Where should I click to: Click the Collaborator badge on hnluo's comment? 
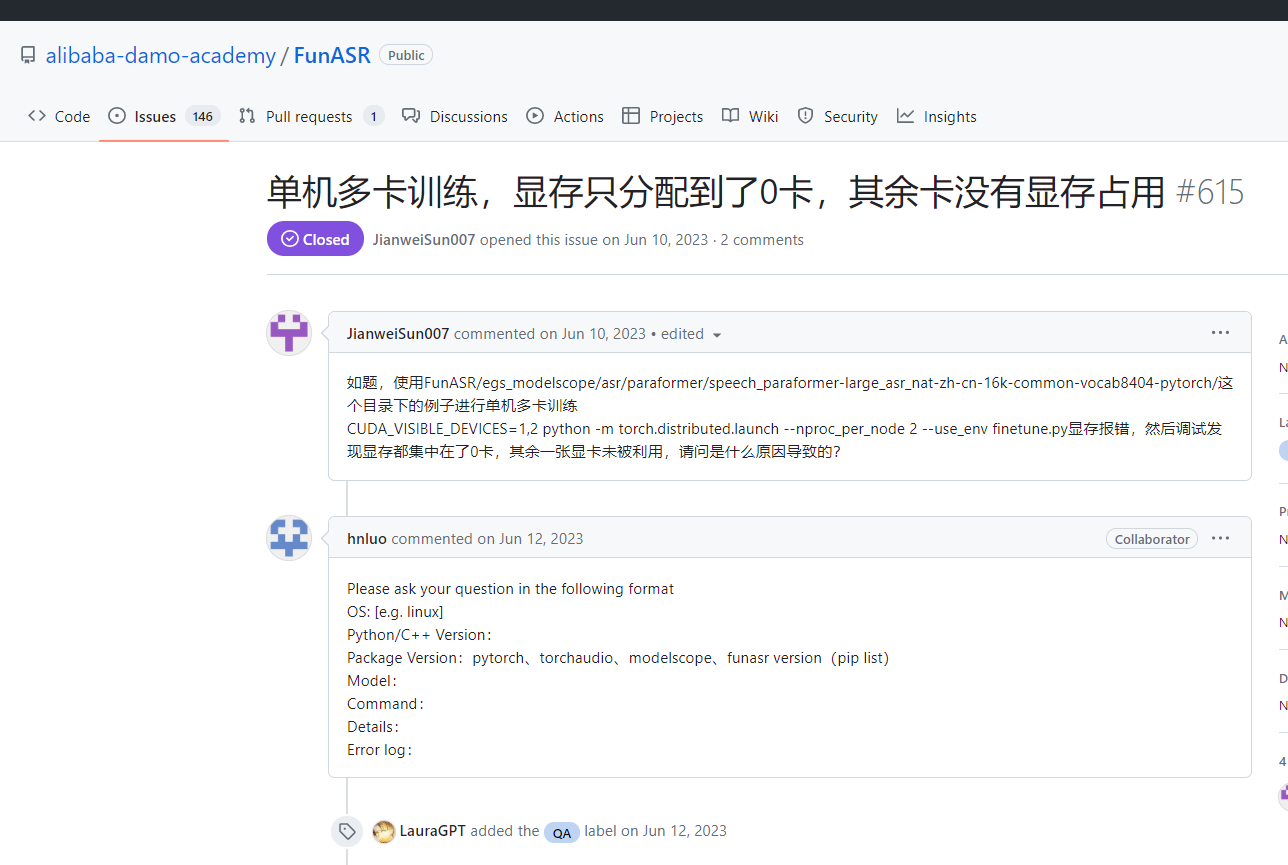click(x=1152, y=539)
